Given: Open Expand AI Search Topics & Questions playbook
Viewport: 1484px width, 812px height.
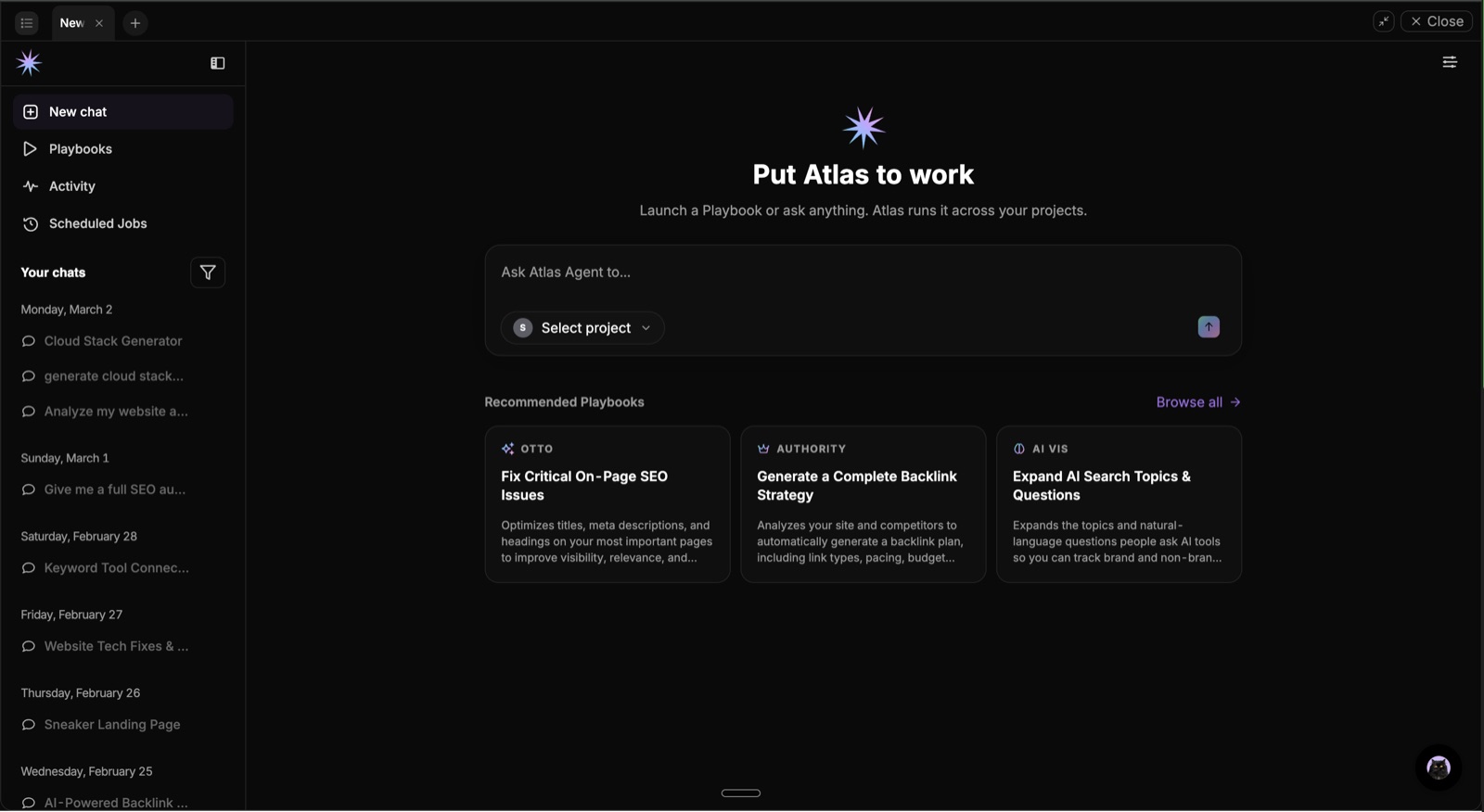Looking at the screenshot, I should click(1119, 504).
